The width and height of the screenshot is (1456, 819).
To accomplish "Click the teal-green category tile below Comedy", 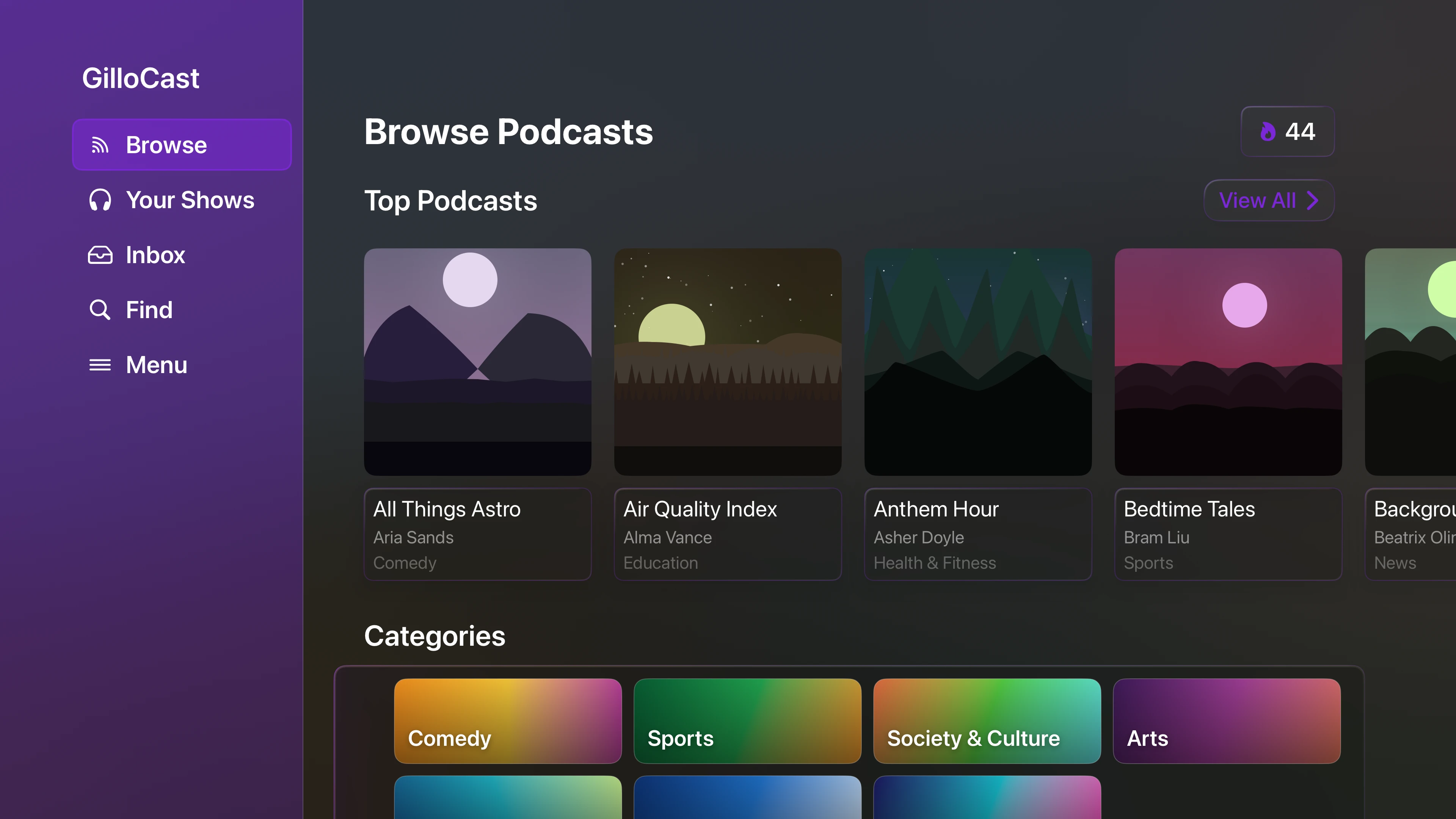I will [508, 797].
